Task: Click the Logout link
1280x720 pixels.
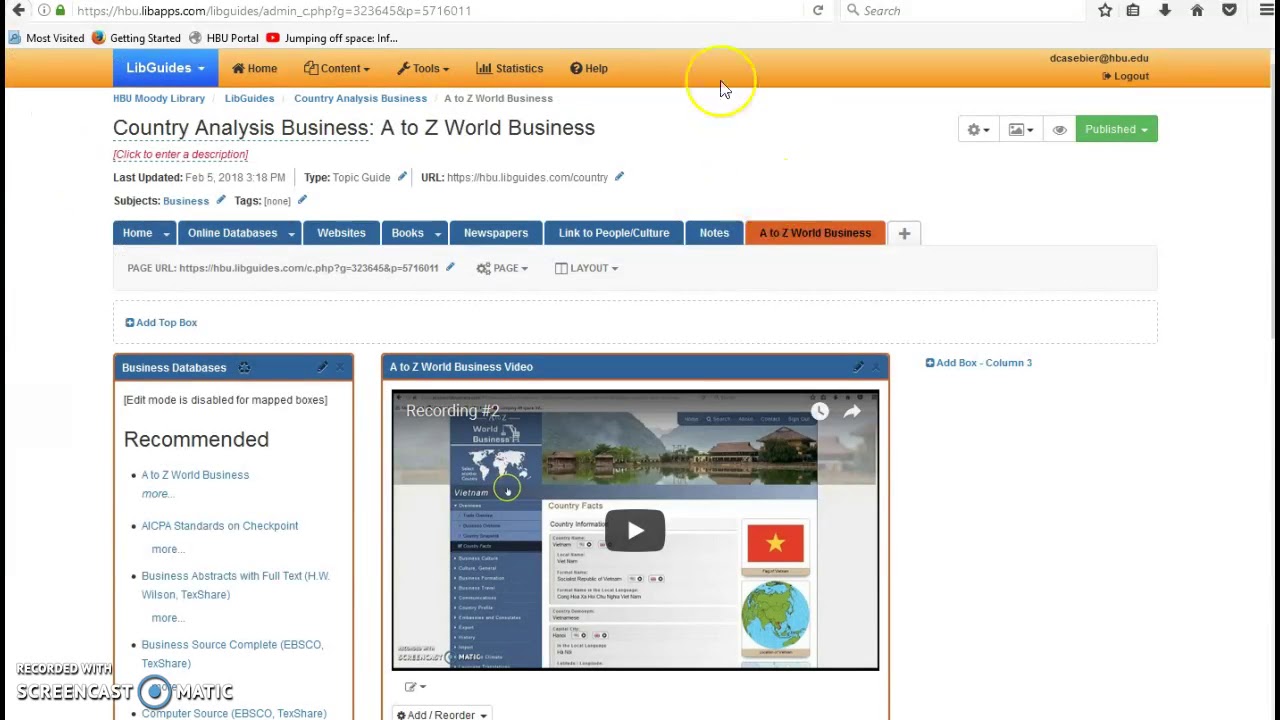Action: (1126, 76)
